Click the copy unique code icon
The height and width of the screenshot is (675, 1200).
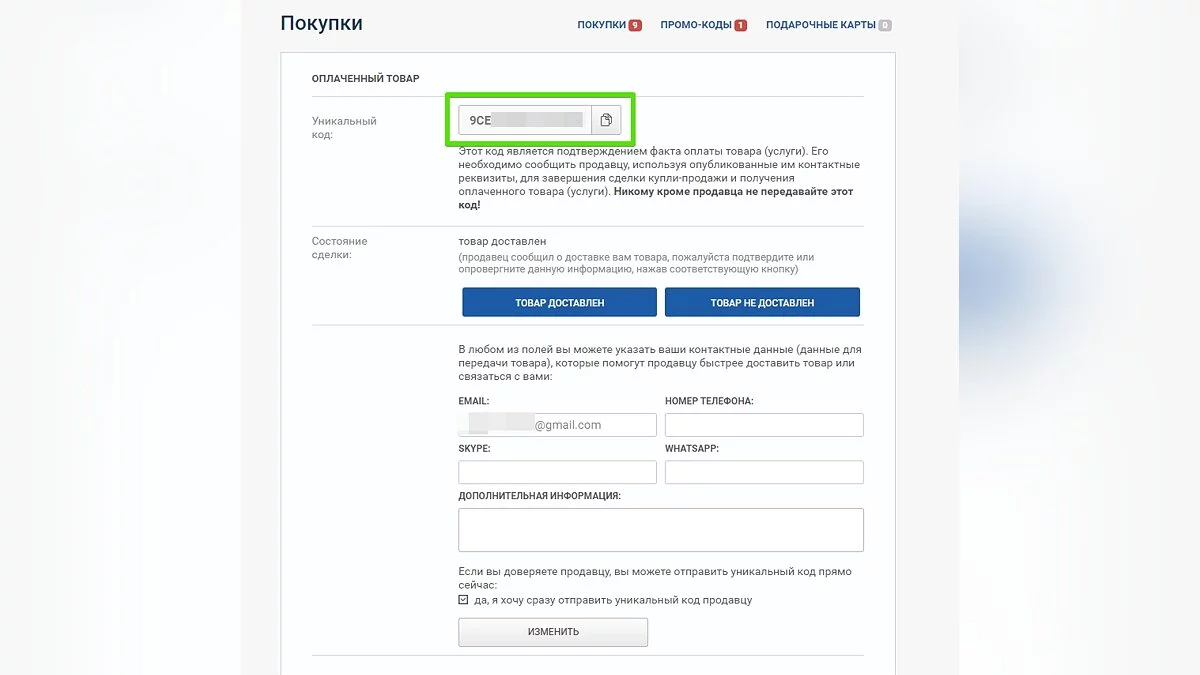point(606,121)
